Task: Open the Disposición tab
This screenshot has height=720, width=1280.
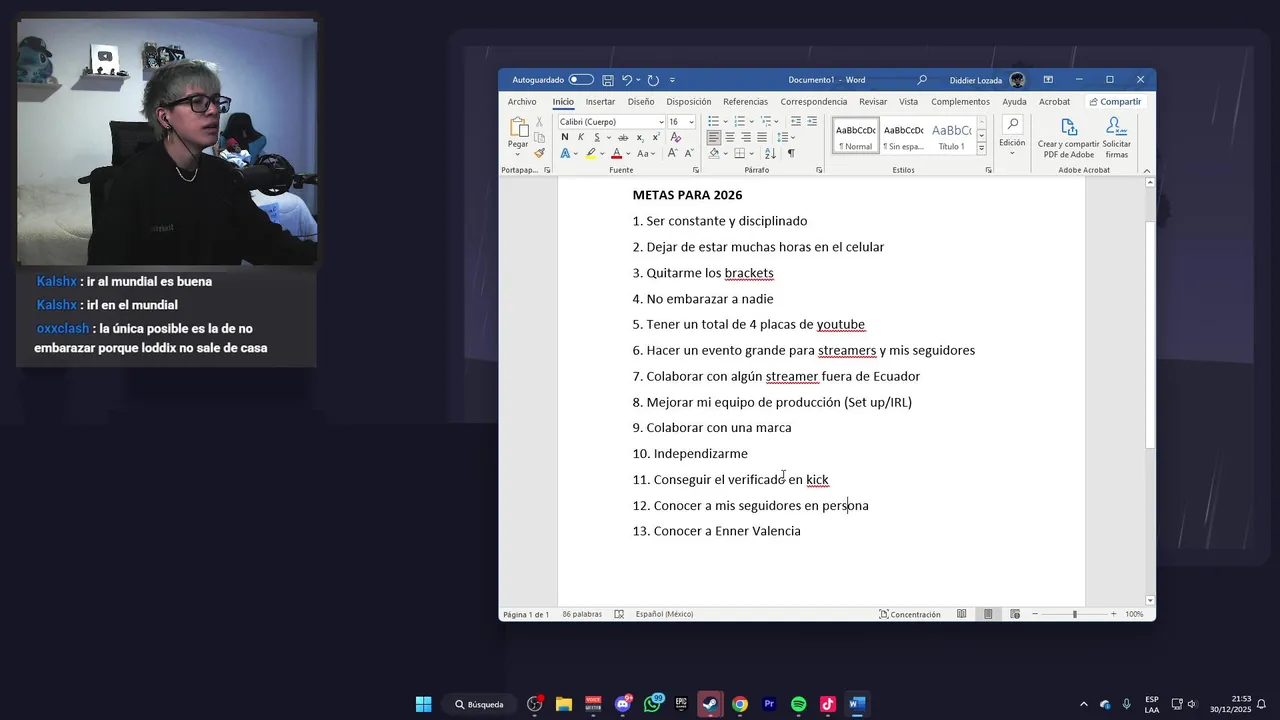Action: [689, 102]
